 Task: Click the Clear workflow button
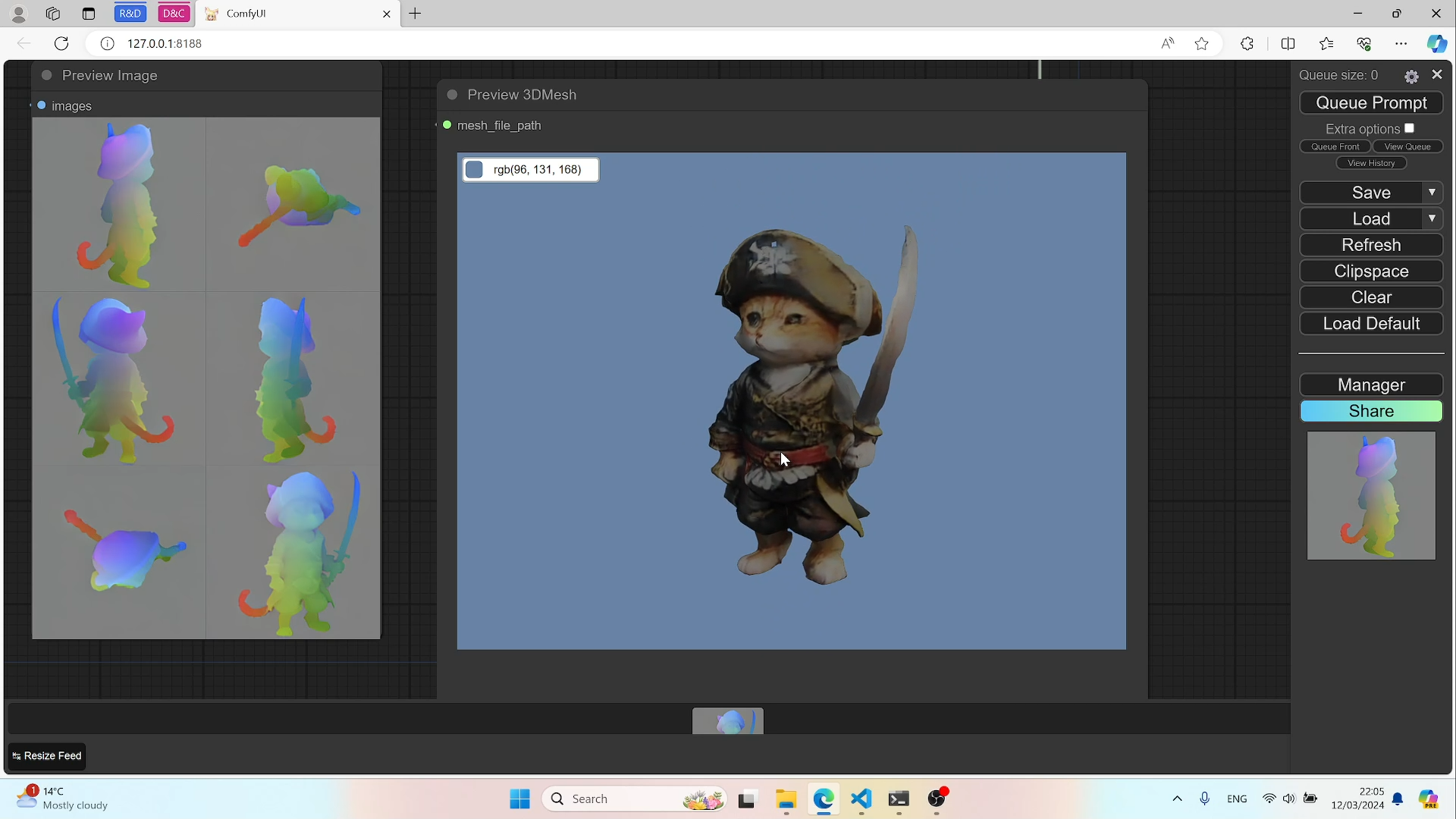coord(1371,297)
